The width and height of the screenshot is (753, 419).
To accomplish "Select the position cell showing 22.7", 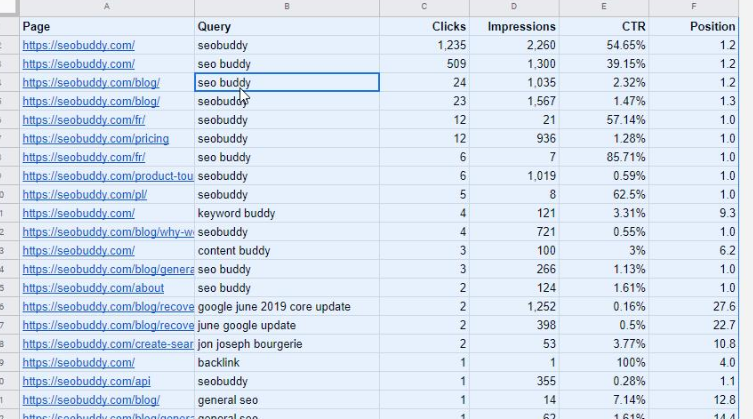I will 693,325.
